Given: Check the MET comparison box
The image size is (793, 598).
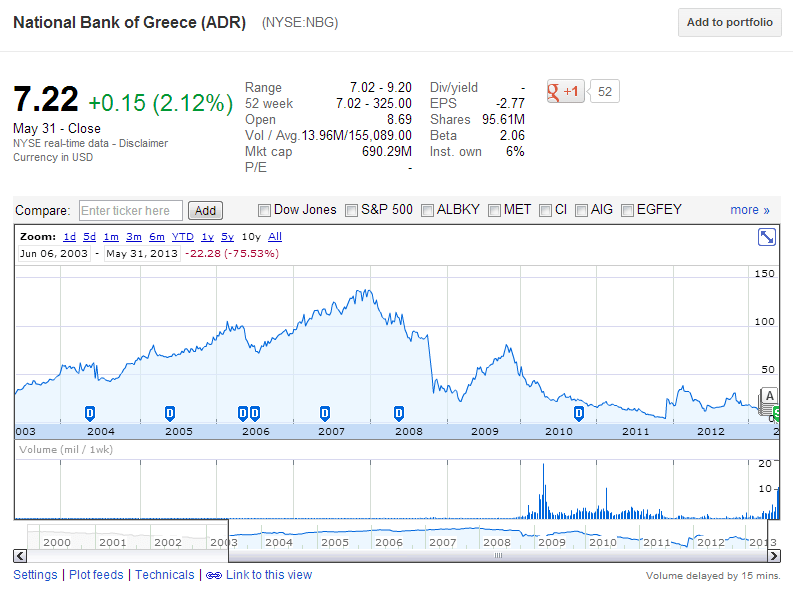Looking at the screenshot, I should (x=494, y=210).
